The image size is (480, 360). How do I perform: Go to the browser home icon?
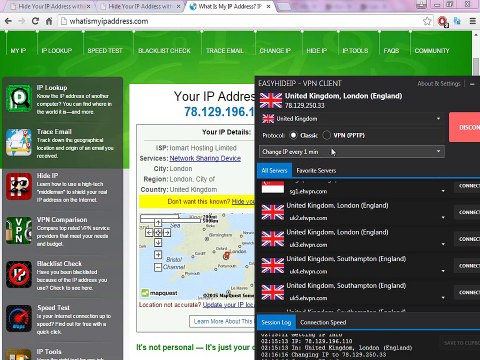pos(49,21)
